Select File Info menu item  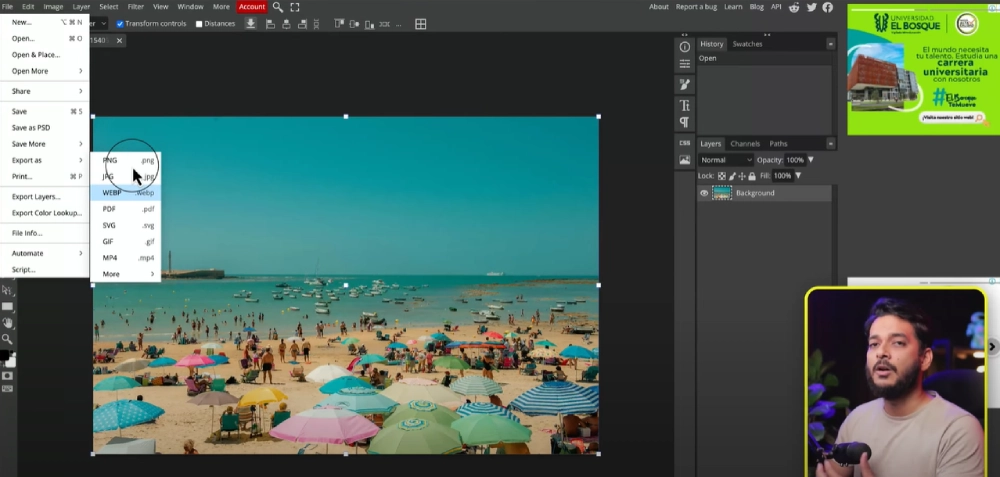coord(45,233)
